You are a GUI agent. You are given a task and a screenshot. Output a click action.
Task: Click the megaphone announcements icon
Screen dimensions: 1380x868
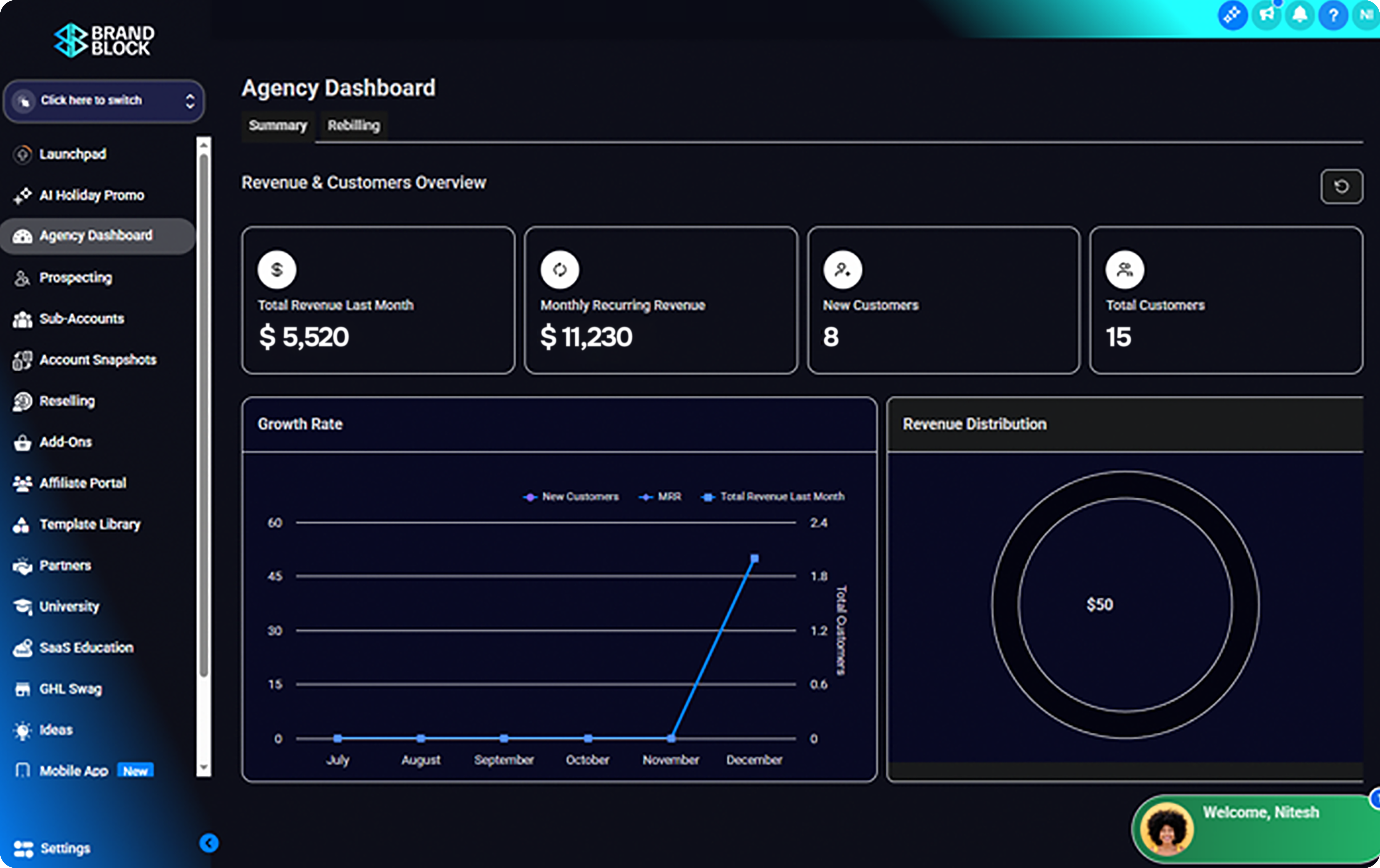click(x=1266, y=14)
